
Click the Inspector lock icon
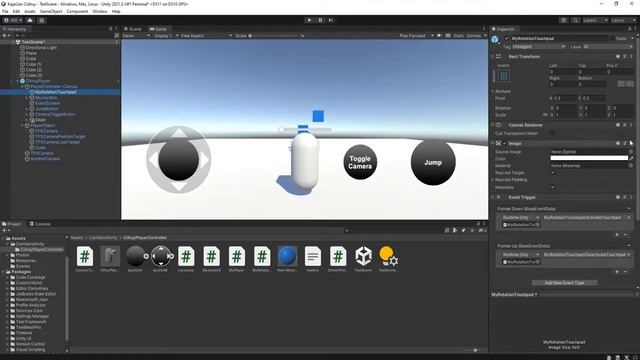[630, 29]
